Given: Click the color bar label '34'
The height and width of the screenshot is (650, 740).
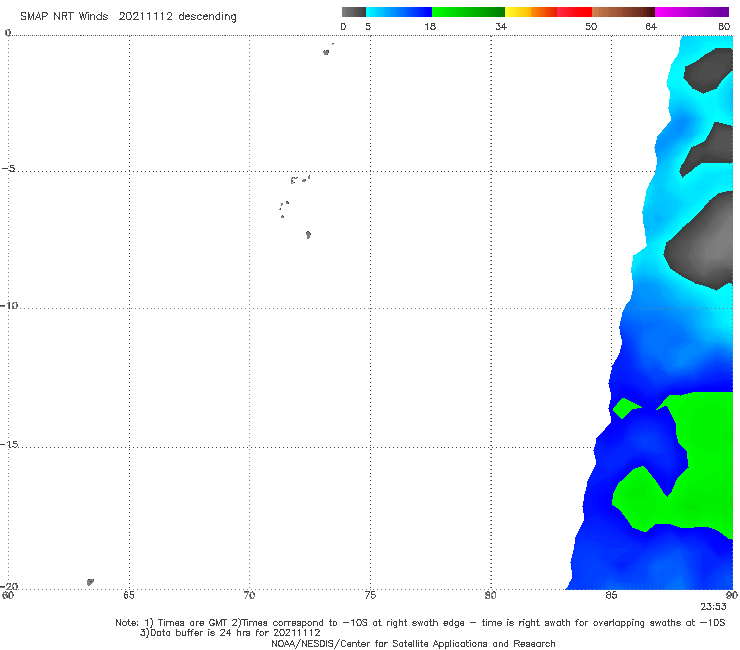Looking at the screenshot, I should pyautogui.click(x=501, y=26).
